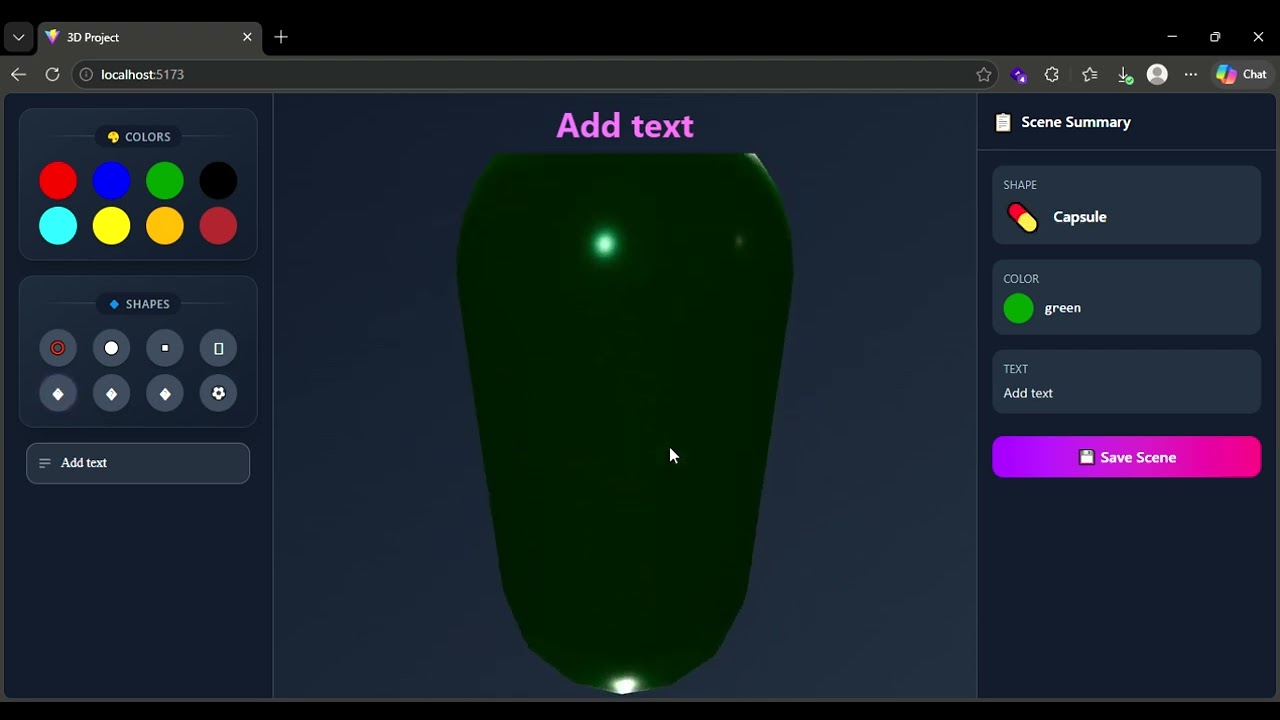The height and width of the screenshot is (720, 1280).
Task: Click the Colors section header label
Action: (139, 137)
